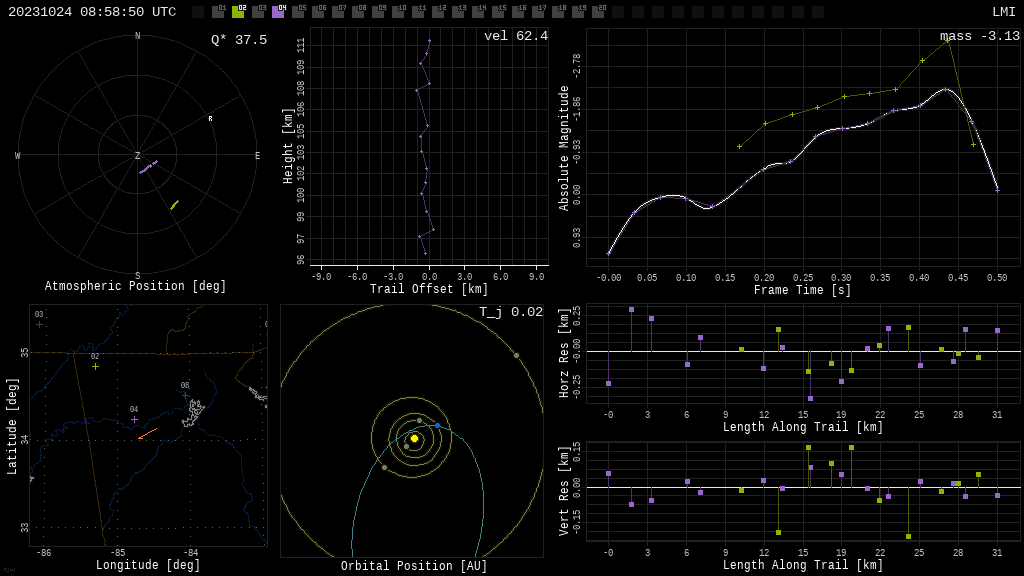Click the green station 02 cross on map

click(x=96, y=366)
